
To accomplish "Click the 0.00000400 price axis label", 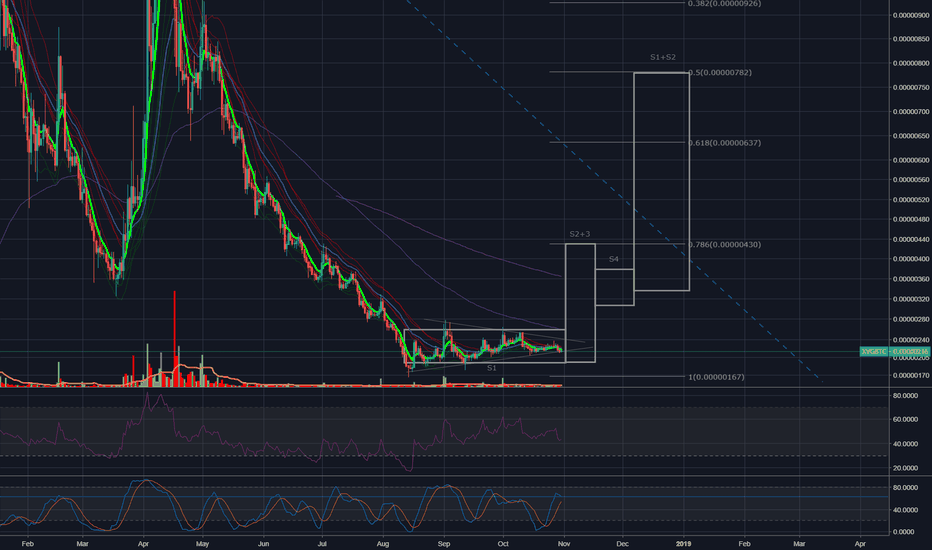I will [911, 259].
